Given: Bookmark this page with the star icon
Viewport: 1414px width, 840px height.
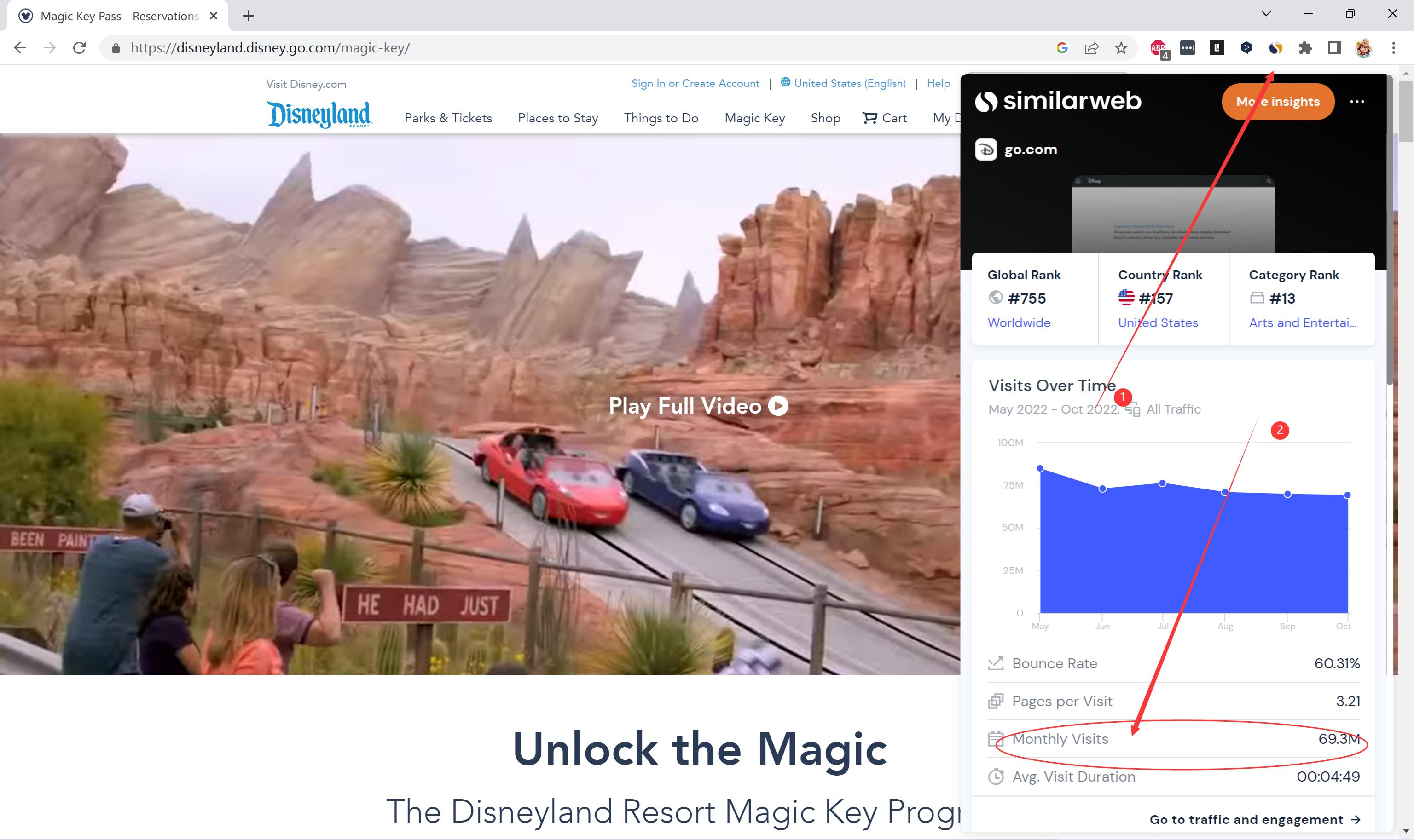Looking at the screenshot, I should tap(1121, 48).
